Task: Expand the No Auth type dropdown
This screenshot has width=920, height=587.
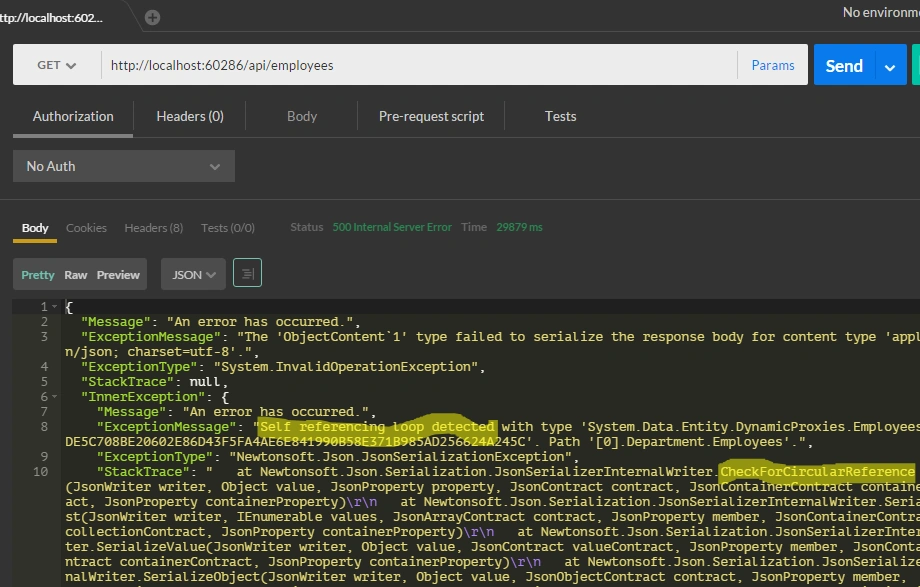Action: pos(124,166)
